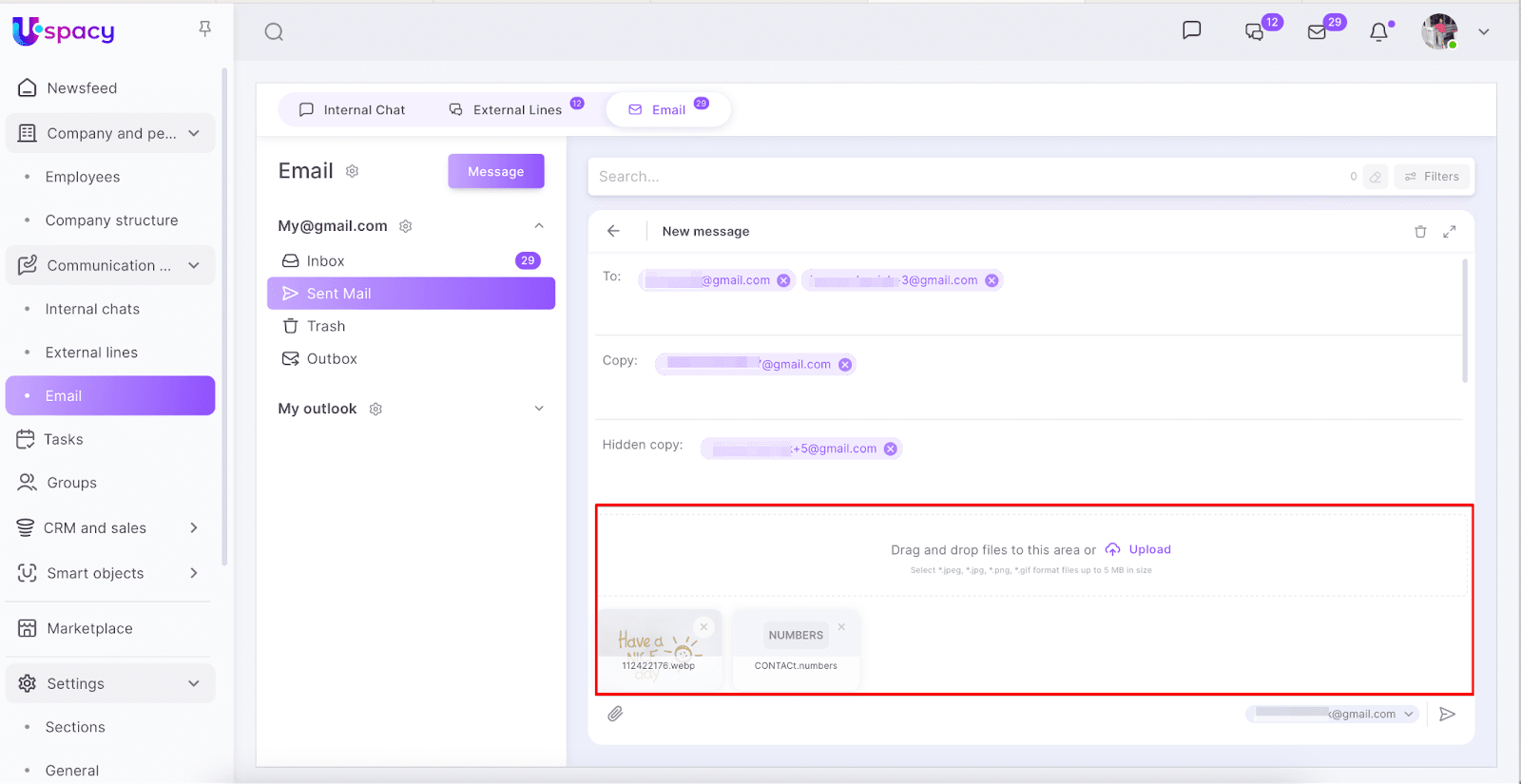This screenshot has width=1521, height=784.
Task: Open the mail icon with badge 29
Action: [1318, 32]
